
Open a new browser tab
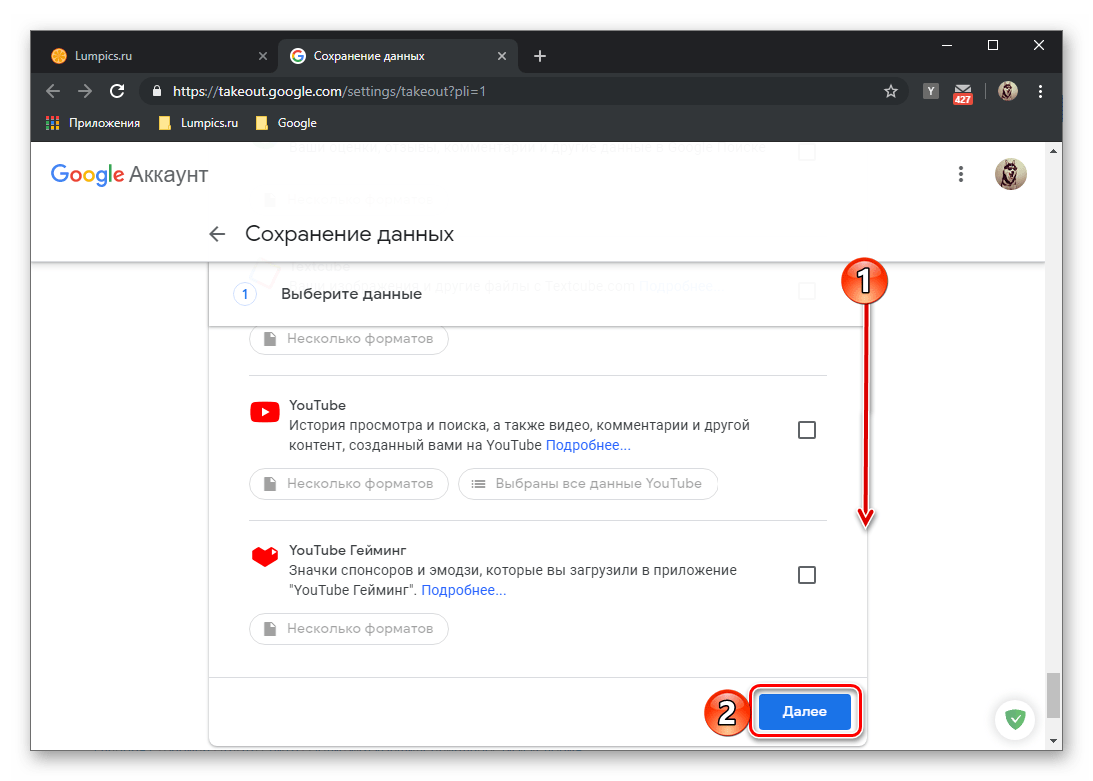(540, 56)
